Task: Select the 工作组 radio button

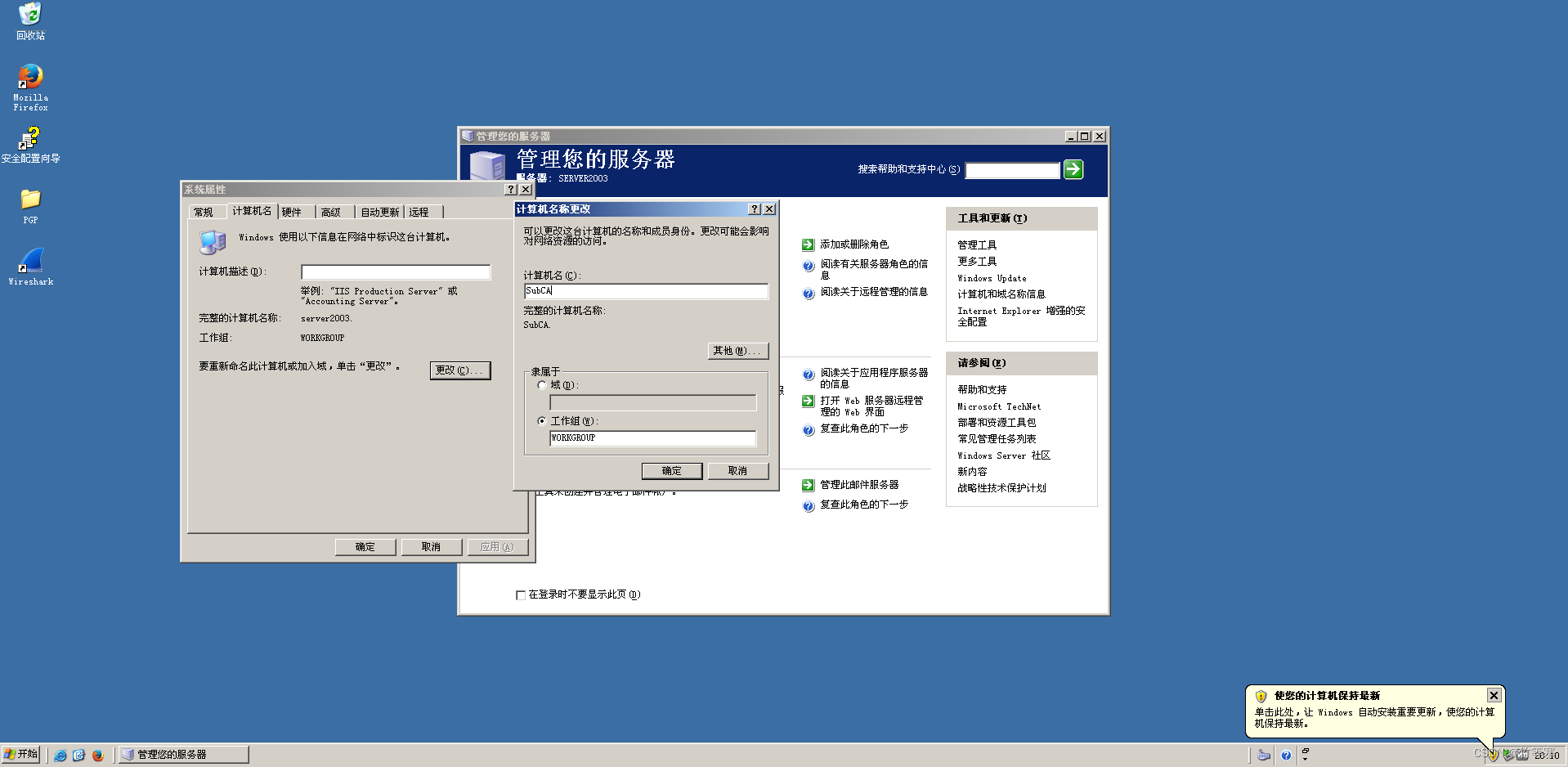Action: (x=541, y=421)
